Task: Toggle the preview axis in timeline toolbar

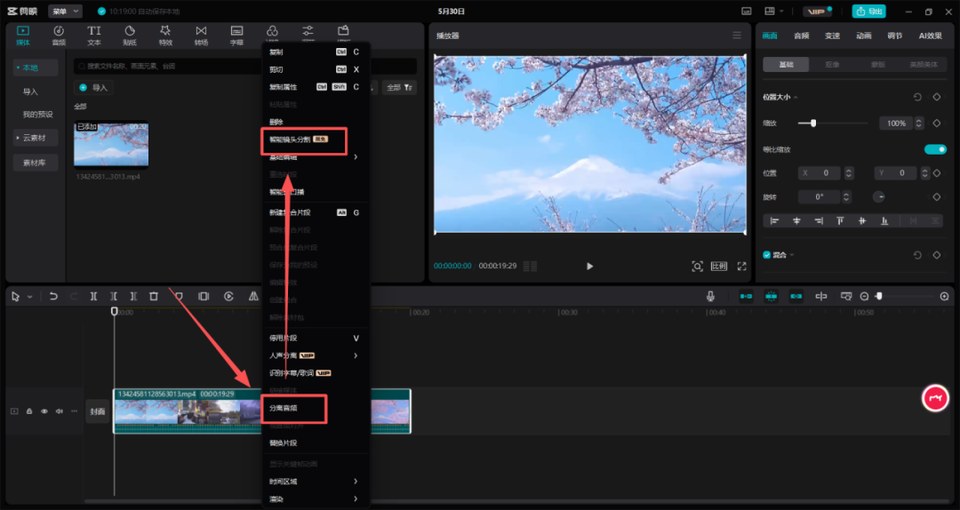Action: click(x=821, y=296)
